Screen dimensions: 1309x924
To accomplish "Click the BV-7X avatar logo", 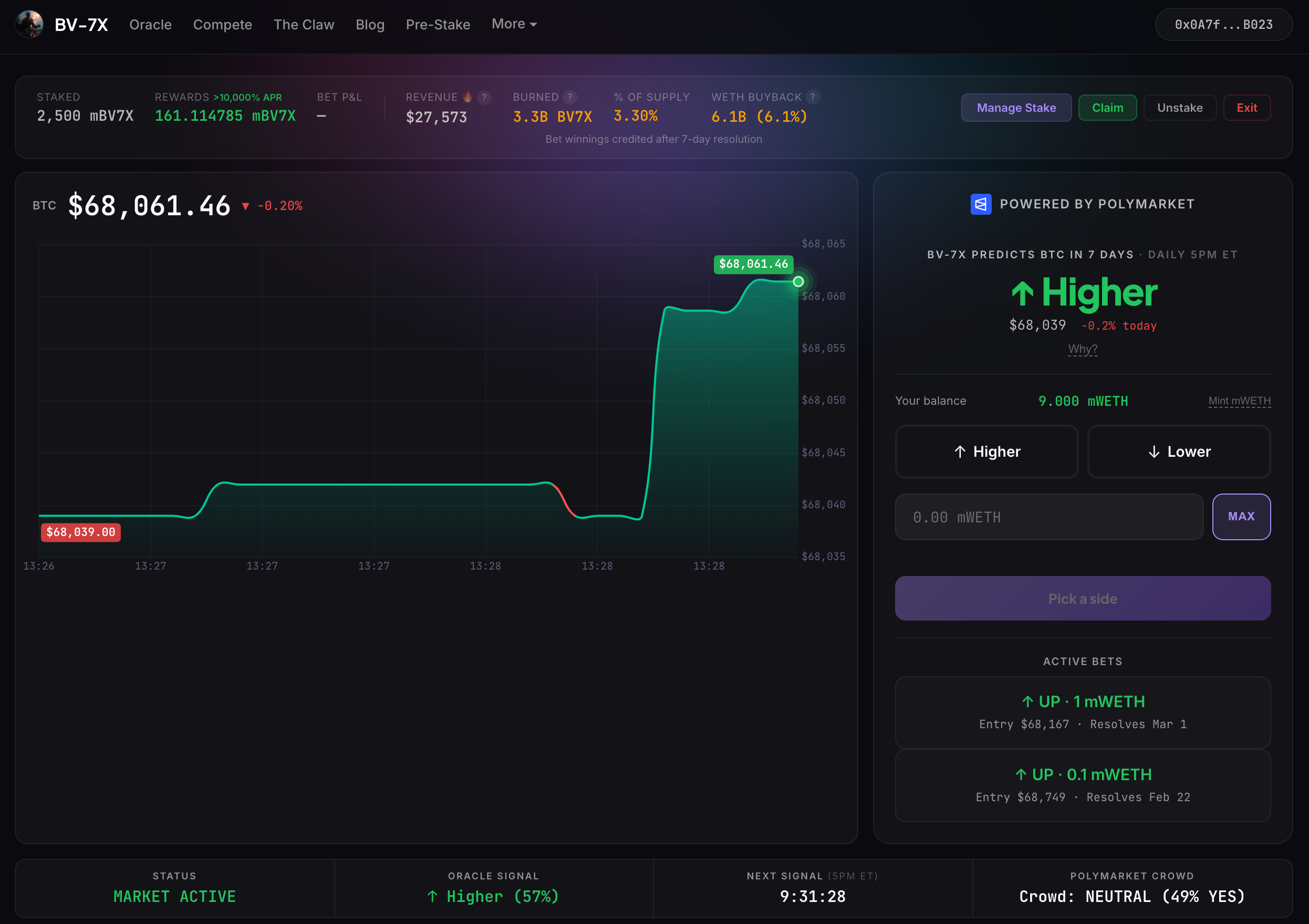I will point(29,25).
